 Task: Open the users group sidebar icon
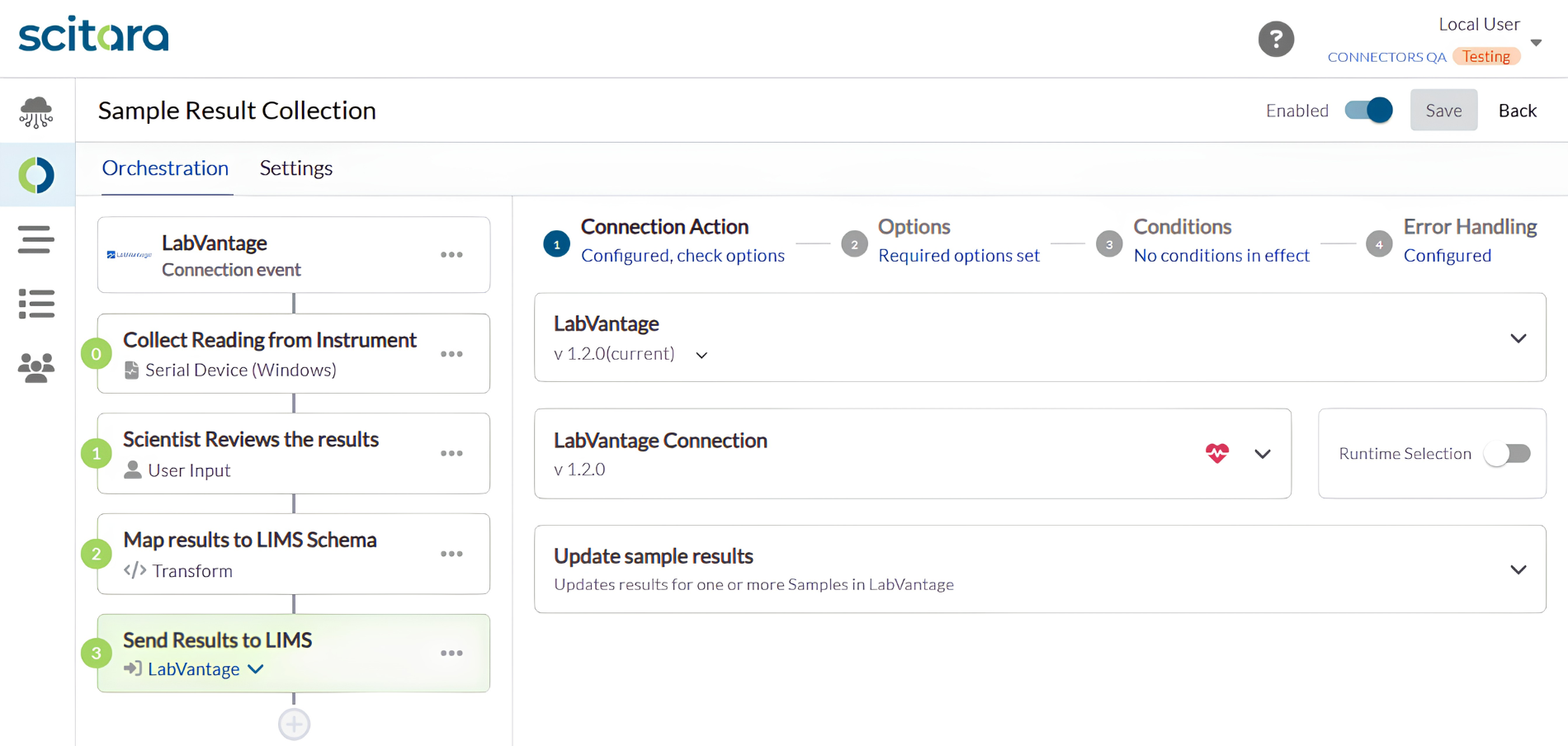(x=36, y=367)
